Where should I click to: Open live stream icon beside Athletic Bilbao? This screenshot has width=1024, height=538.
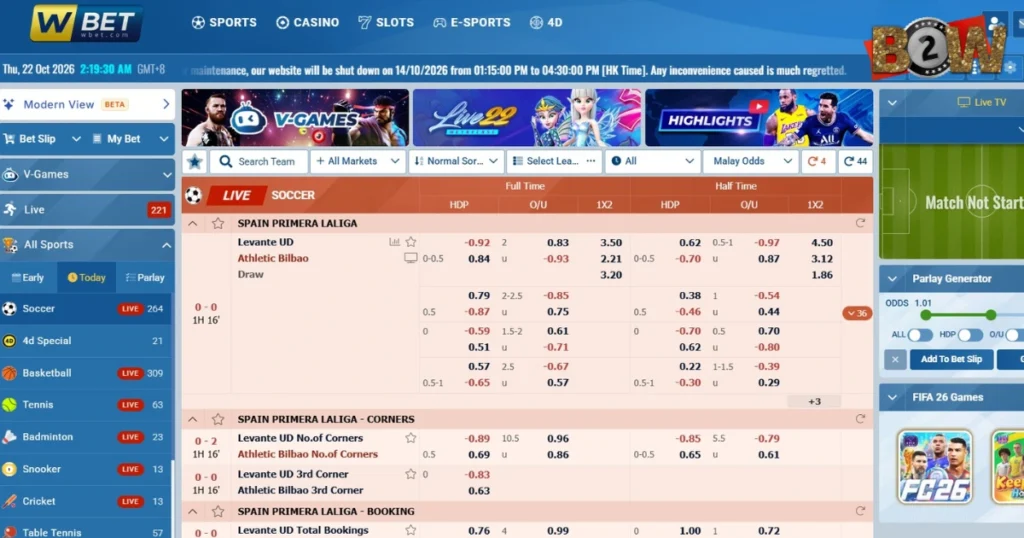pos(411,259)
